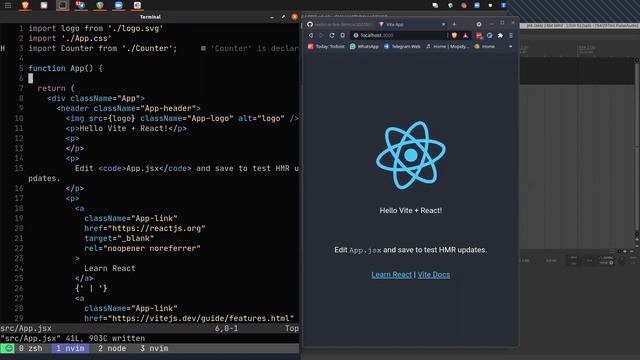Click the circular profile icon in tab bar
The image size is (640, 360).
click(x=479, y=24)
